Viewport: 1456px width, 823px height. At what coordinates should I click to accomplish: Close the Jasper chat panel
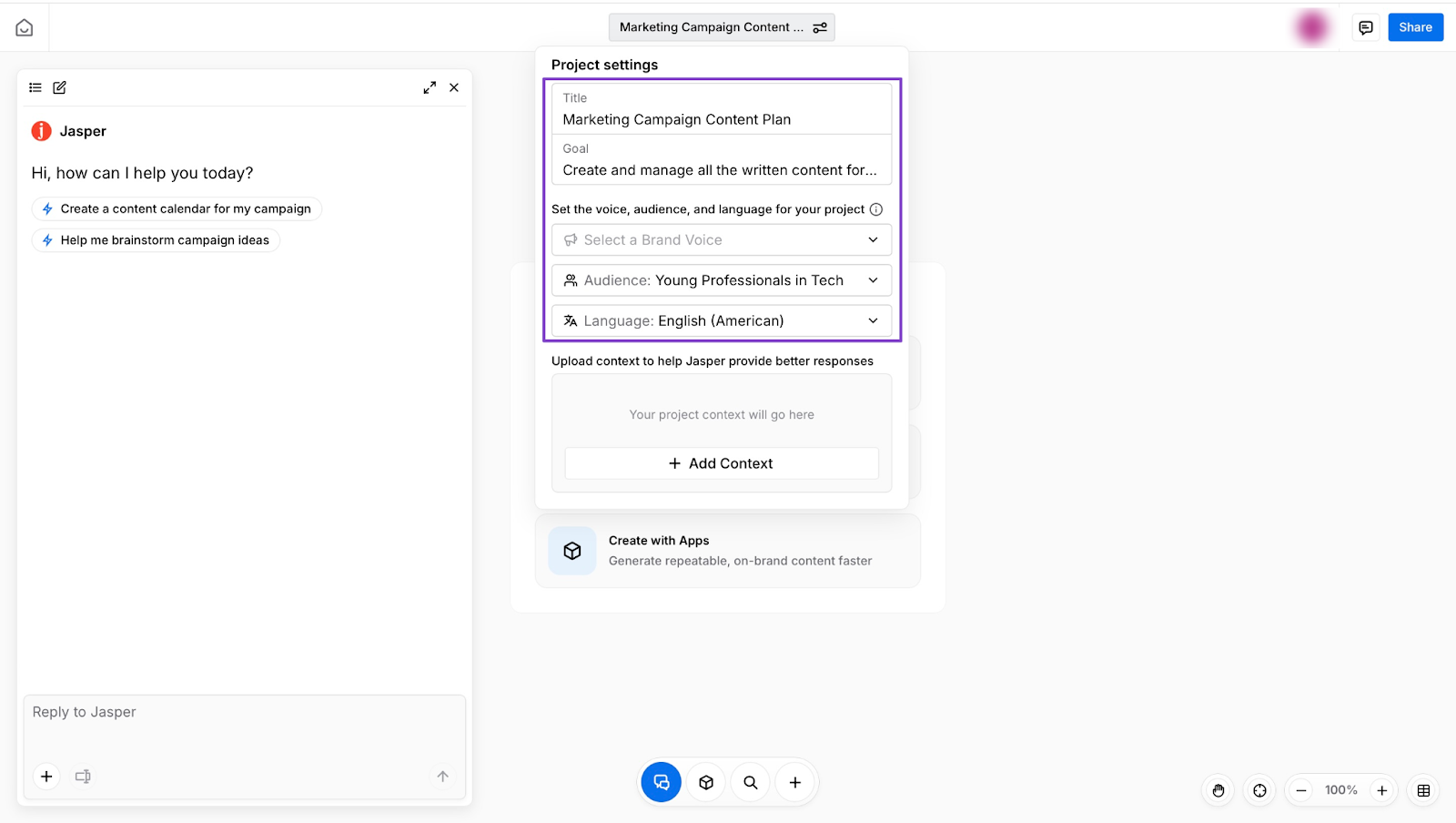(454, 87)
